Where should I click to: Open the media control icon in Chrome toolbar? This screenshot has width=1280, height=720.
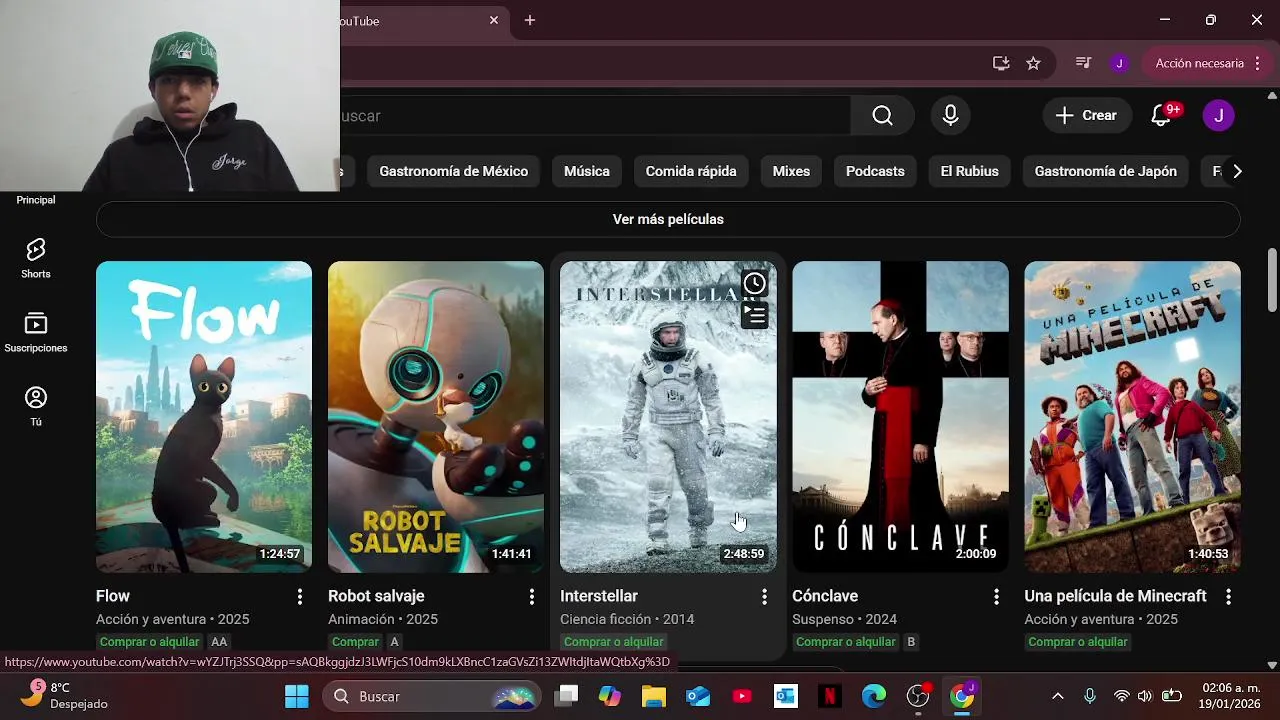coord(1083,63)
